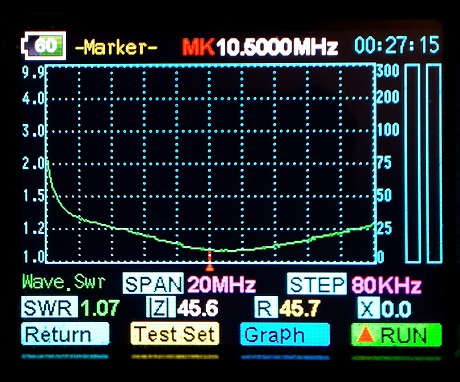Select the red marker triangle under the graph
Image resolution: width=460 pixels, height=382 pixels.
coord(210,267)
